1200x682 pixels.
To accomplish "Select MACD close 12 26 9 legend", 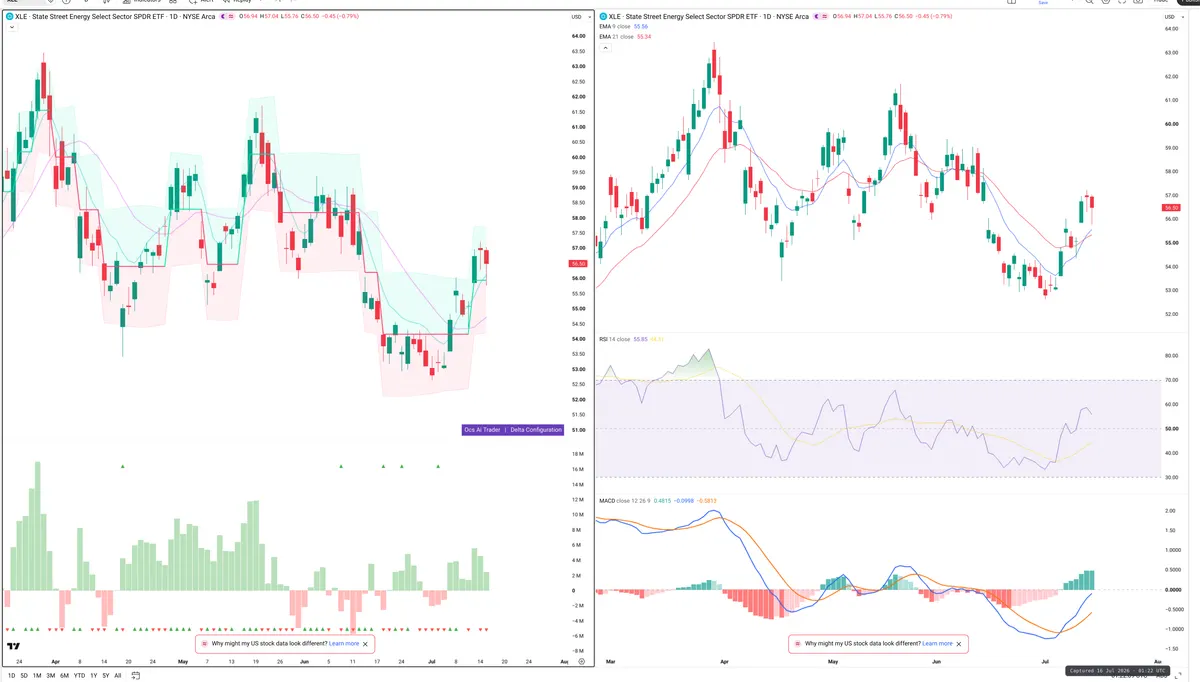I will tap(624, 500).
